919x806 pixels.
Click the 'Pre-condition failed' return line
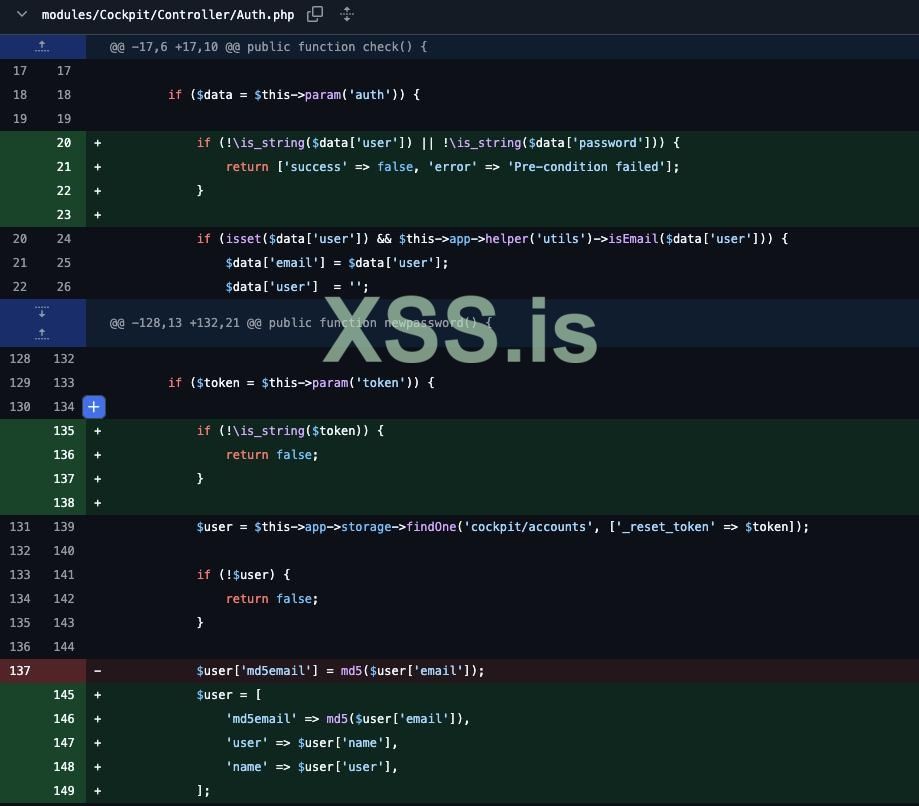coord(452,167)
